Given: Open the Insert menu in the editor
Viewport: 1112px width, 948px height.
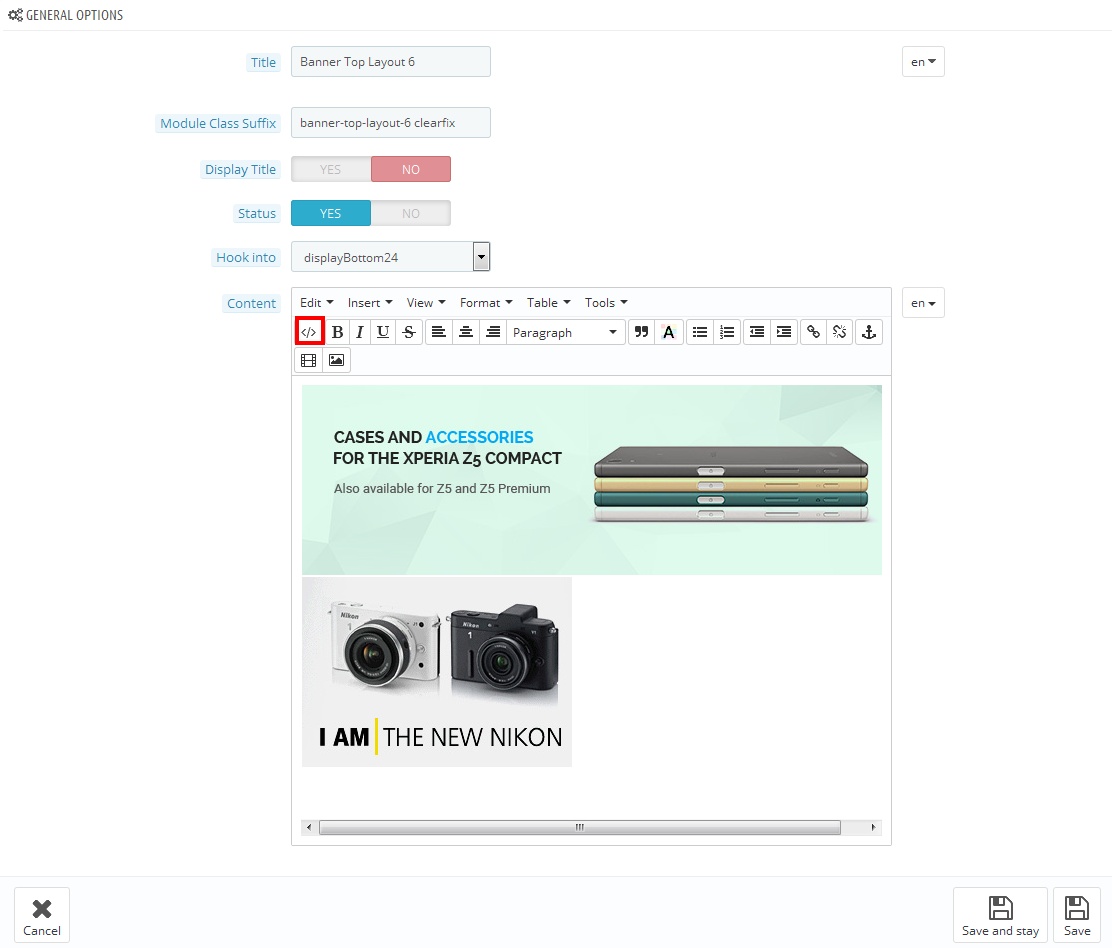Looking at the screenshot, I should [369, 303].
